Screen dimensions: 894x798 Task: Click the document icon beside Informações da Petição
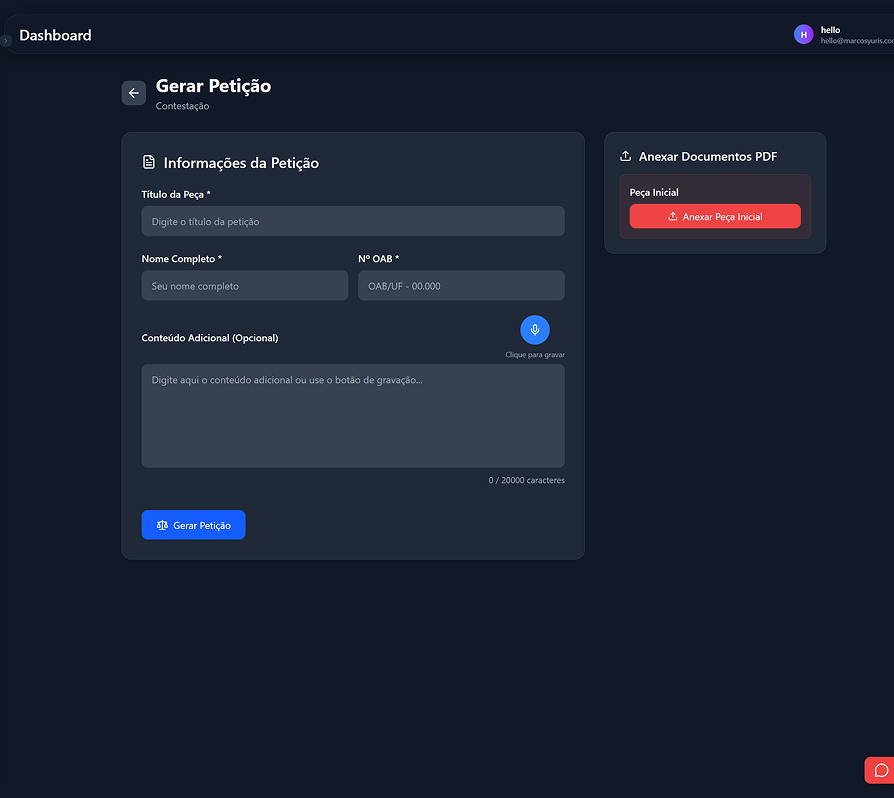click(149, 162)
